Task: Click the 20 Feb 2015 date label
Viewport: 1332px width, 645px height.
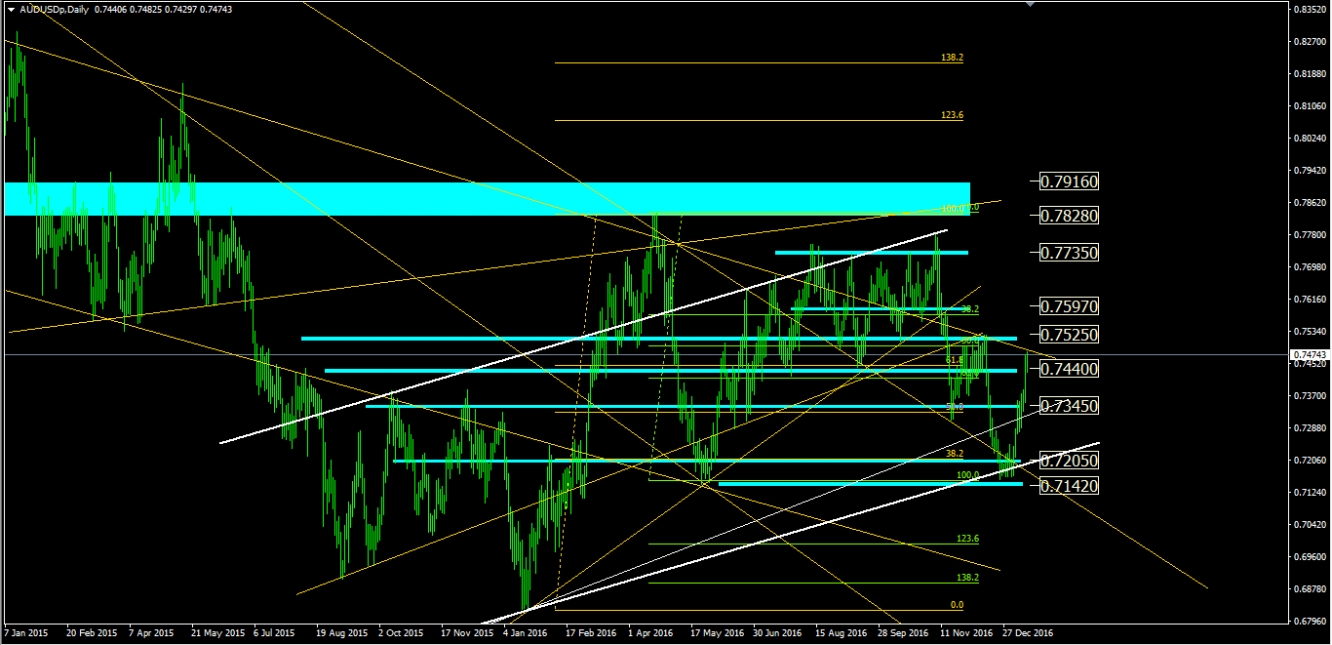Action: 91,633
